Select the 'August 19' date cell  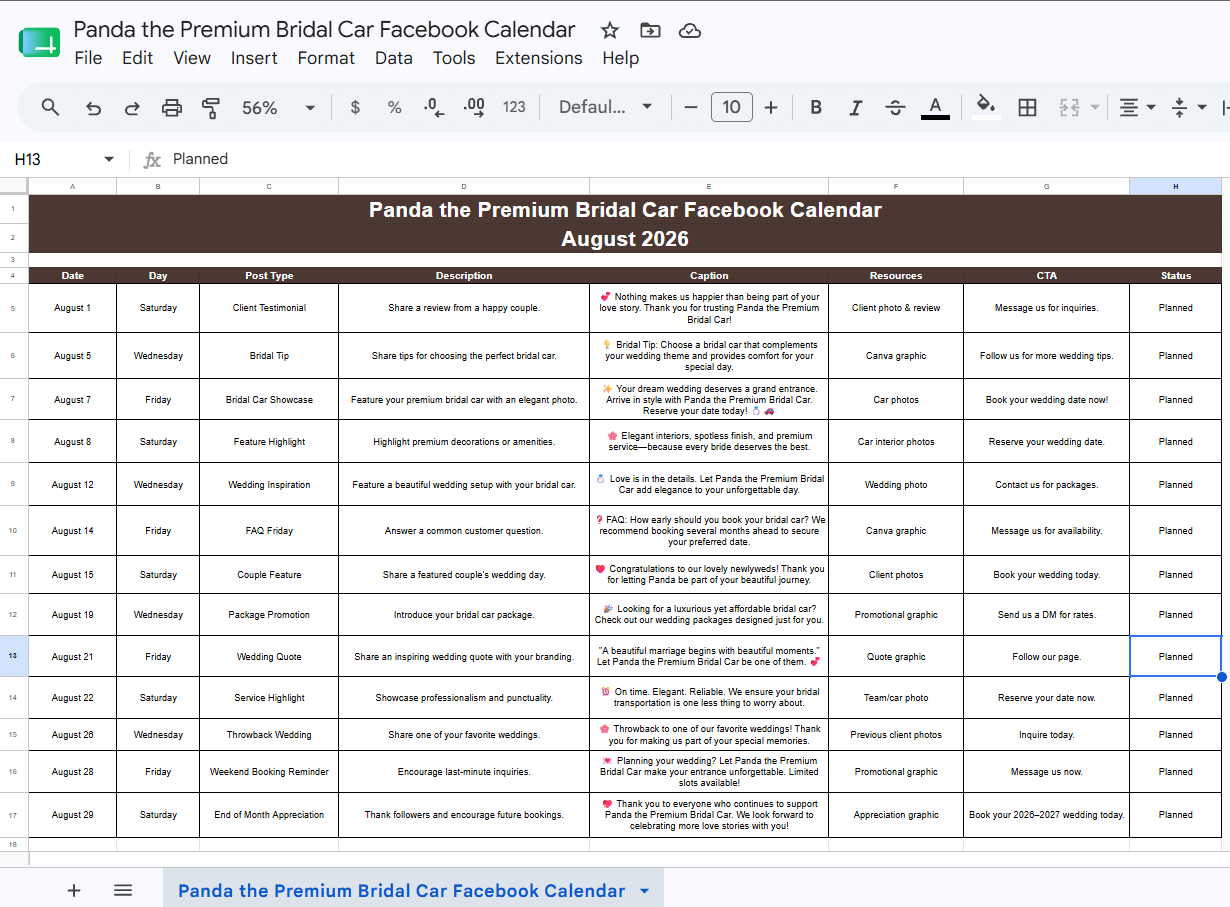(73, 615)
